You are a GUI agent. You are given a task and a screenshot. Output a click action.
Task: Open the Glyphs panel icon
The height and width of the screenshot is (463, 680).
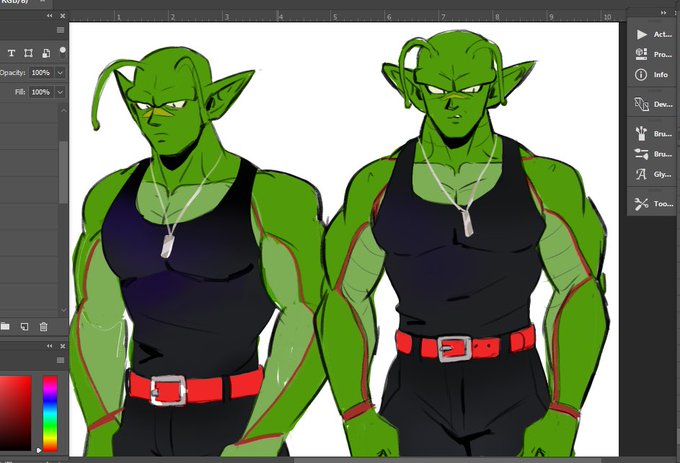(641, 174)
